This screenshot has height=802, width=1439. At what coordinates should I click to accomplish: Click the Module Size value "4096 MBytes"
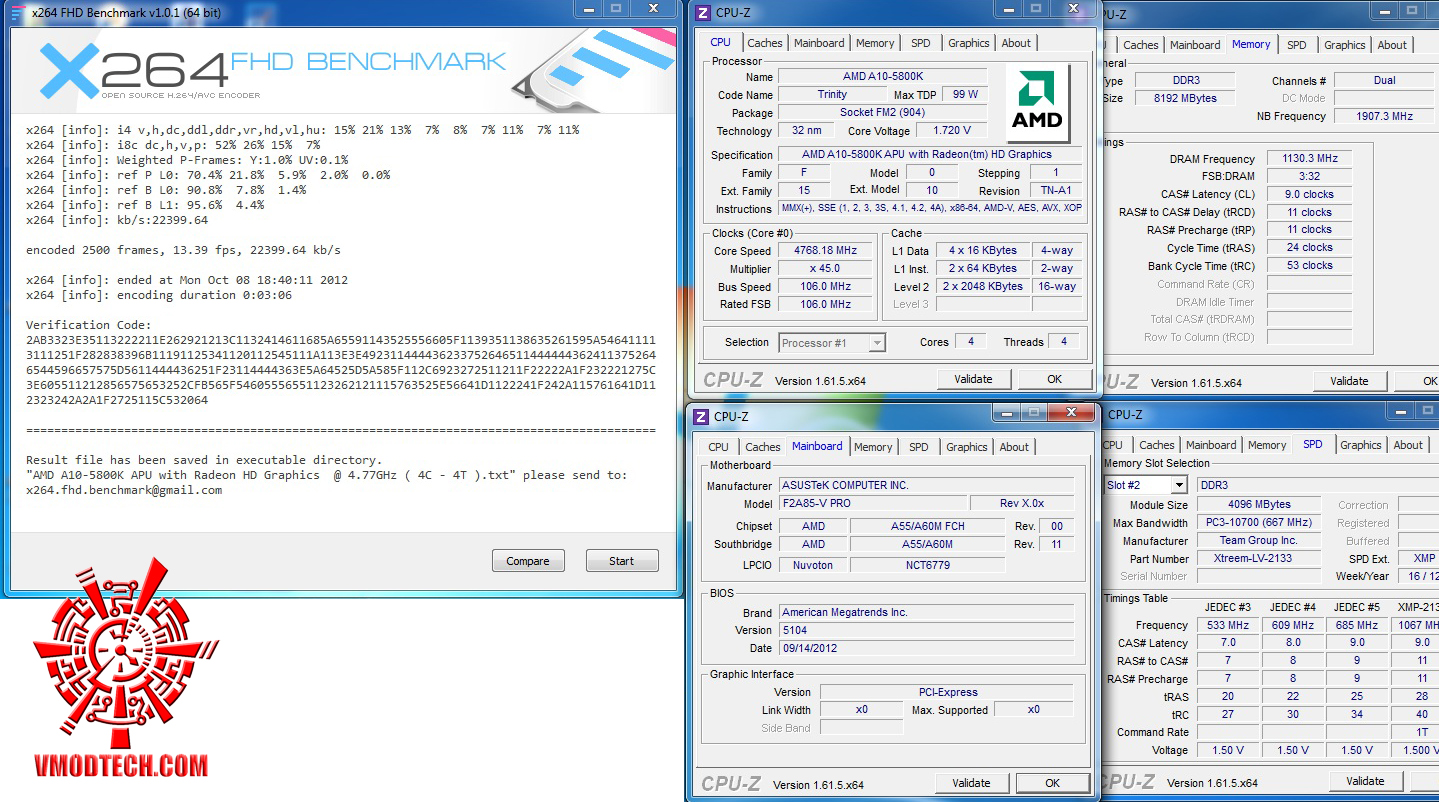pos(1257,505)
